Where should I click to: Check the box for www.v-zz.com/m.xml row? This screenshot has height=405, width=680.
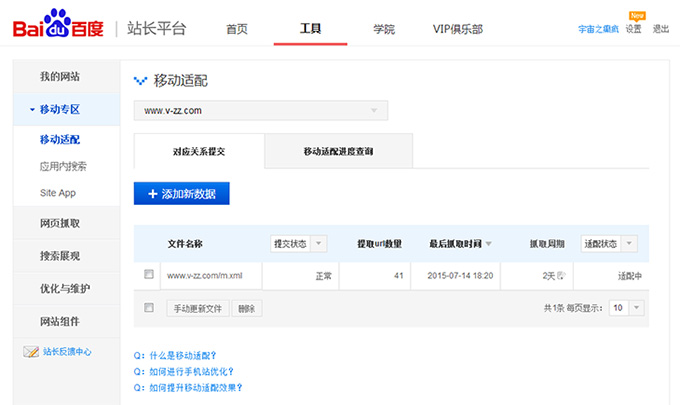point(149,274)
